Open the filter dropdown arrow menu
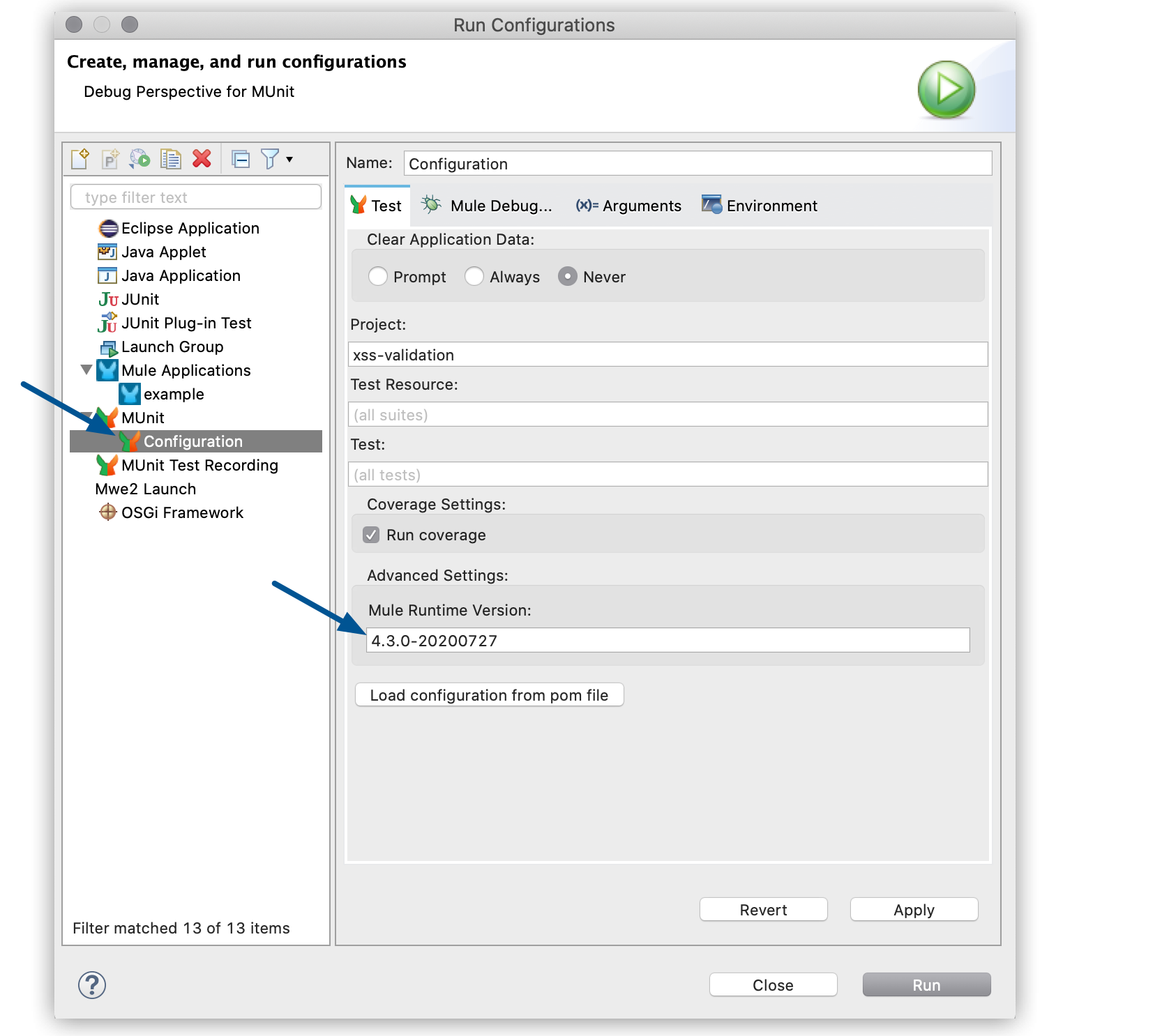The image size is (1169, 1036). (289, 159)
